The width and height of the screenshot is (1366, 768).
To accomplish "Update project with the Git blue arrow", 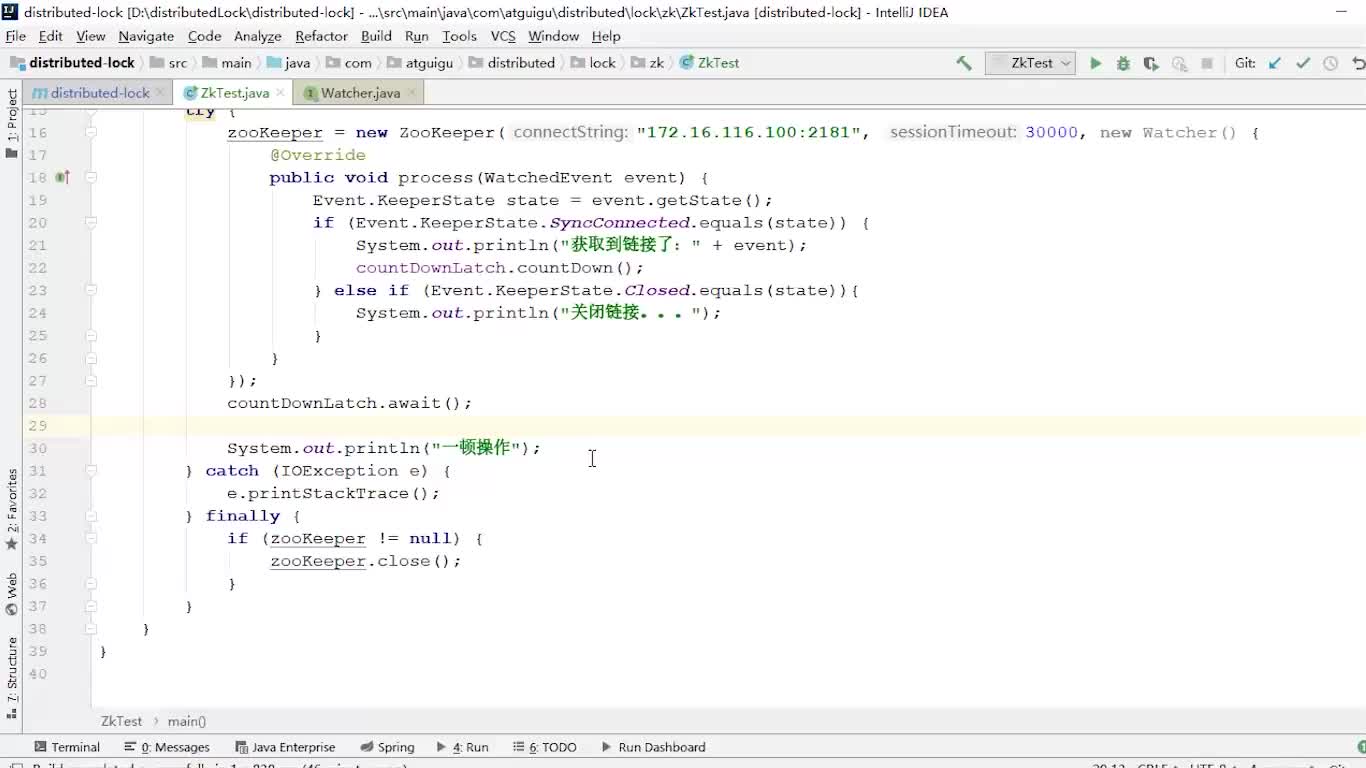I will 1275,63.
